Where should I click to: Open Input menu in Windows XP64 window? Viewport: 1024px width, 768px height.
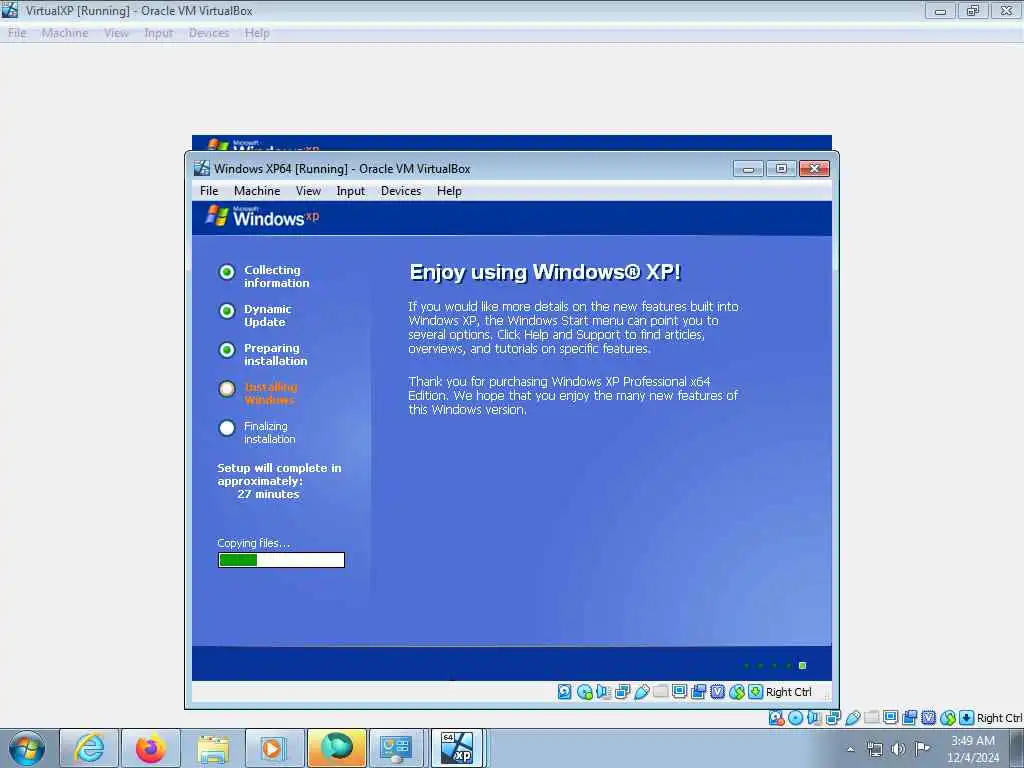(x=351, y=191)
